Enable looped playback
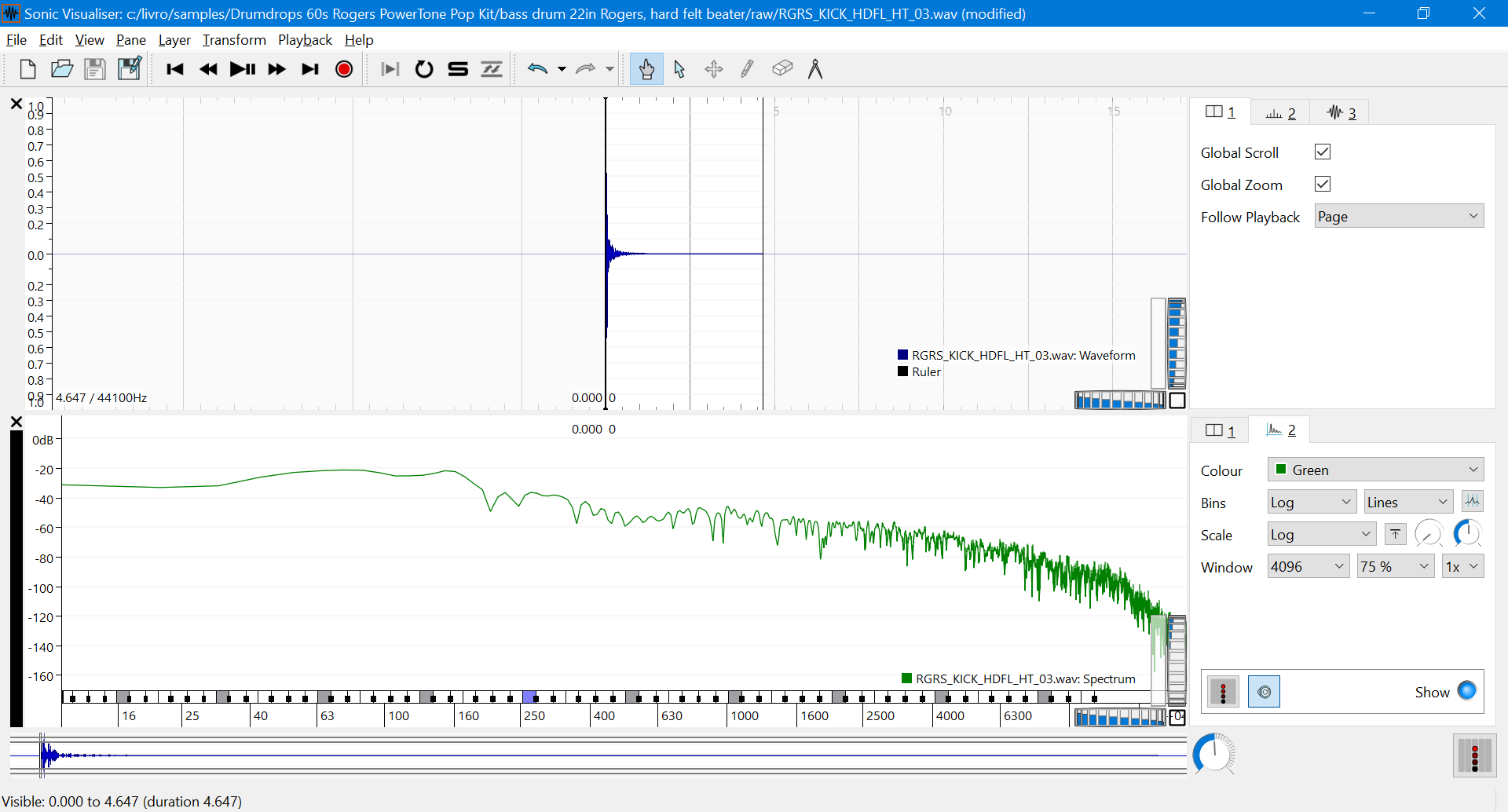This screenshot has width=1508, height=812. 424,68
